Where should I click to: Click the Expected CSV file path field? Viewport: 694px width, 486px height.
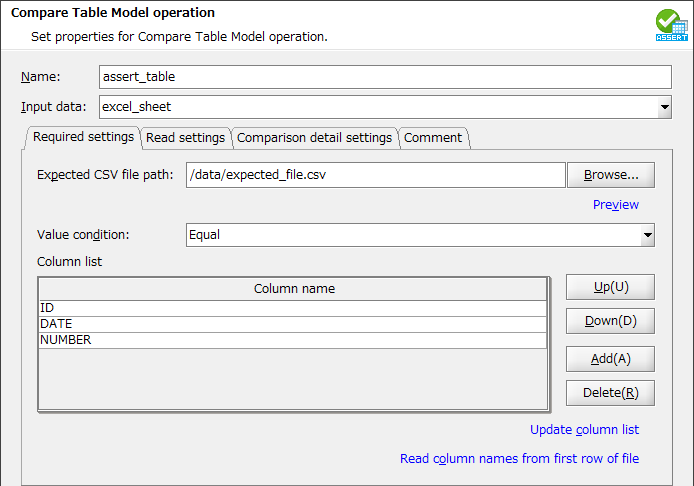click(375, 175)
